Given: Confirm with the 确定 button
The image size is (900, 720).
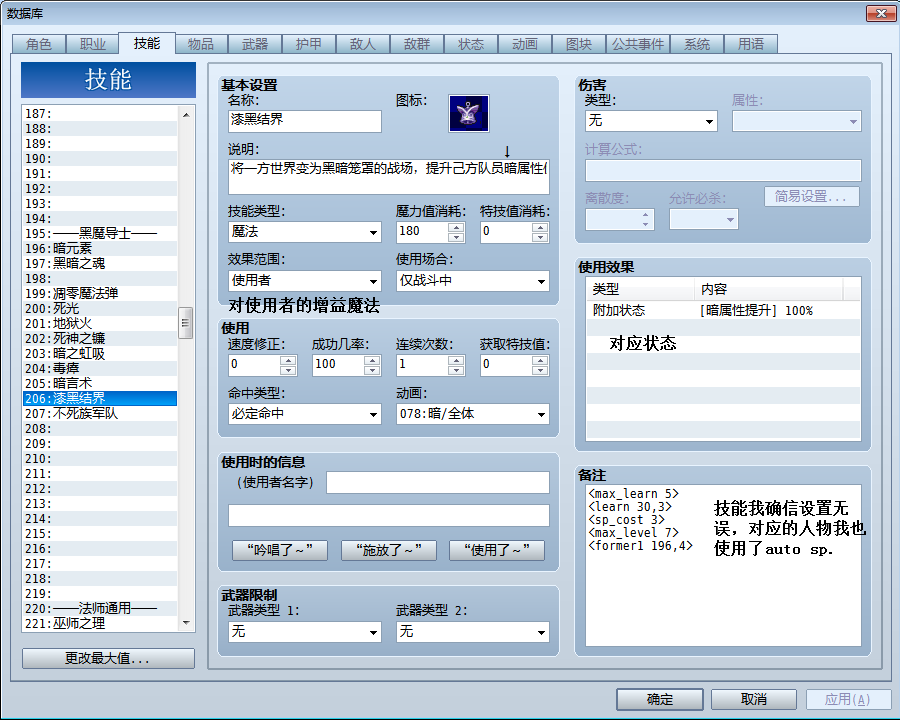Looking at the screenshot, I should 660,699.
